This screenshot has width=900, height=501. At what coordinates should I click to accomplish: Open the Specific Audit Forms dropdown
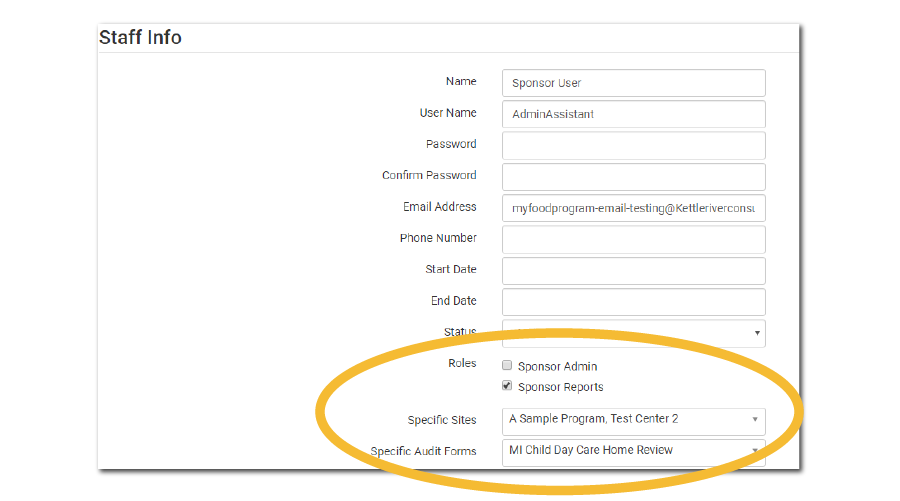633,450
